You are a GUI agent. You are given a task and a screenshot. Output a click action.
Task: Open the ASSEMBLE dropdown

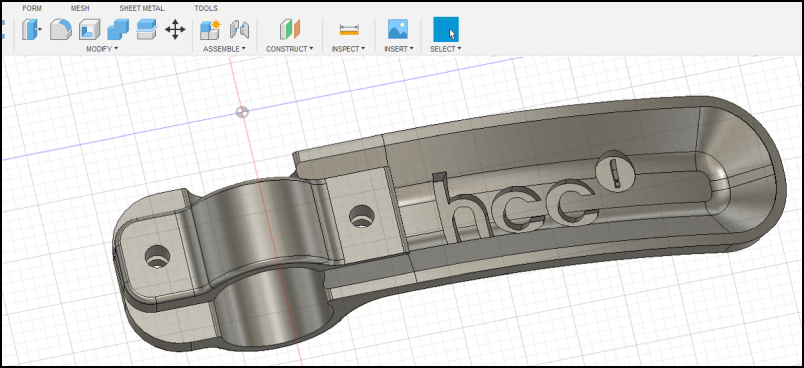click(x=224, y=49)
